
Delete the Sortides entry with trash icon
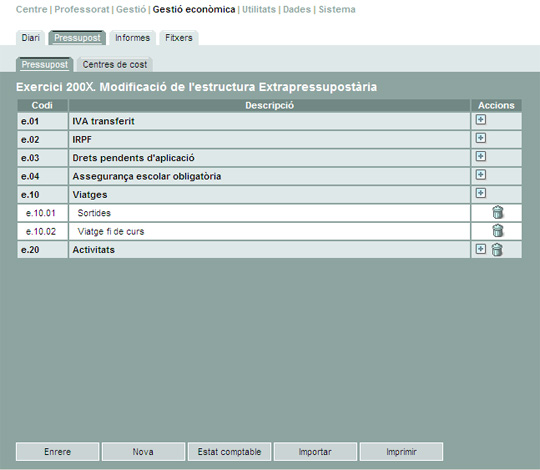(498, 212)
